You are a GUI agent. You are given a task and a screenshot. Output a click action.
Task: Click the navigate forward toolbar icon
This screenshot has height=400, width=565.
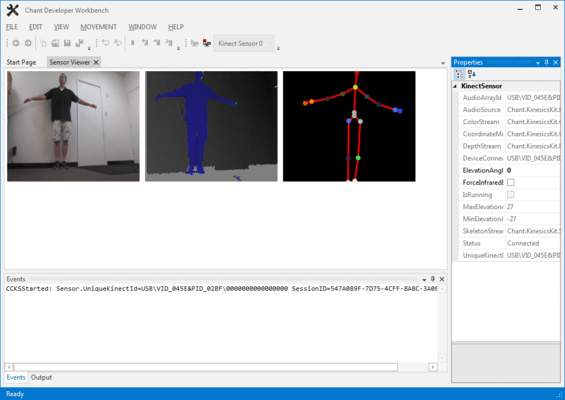coord(28,43)
